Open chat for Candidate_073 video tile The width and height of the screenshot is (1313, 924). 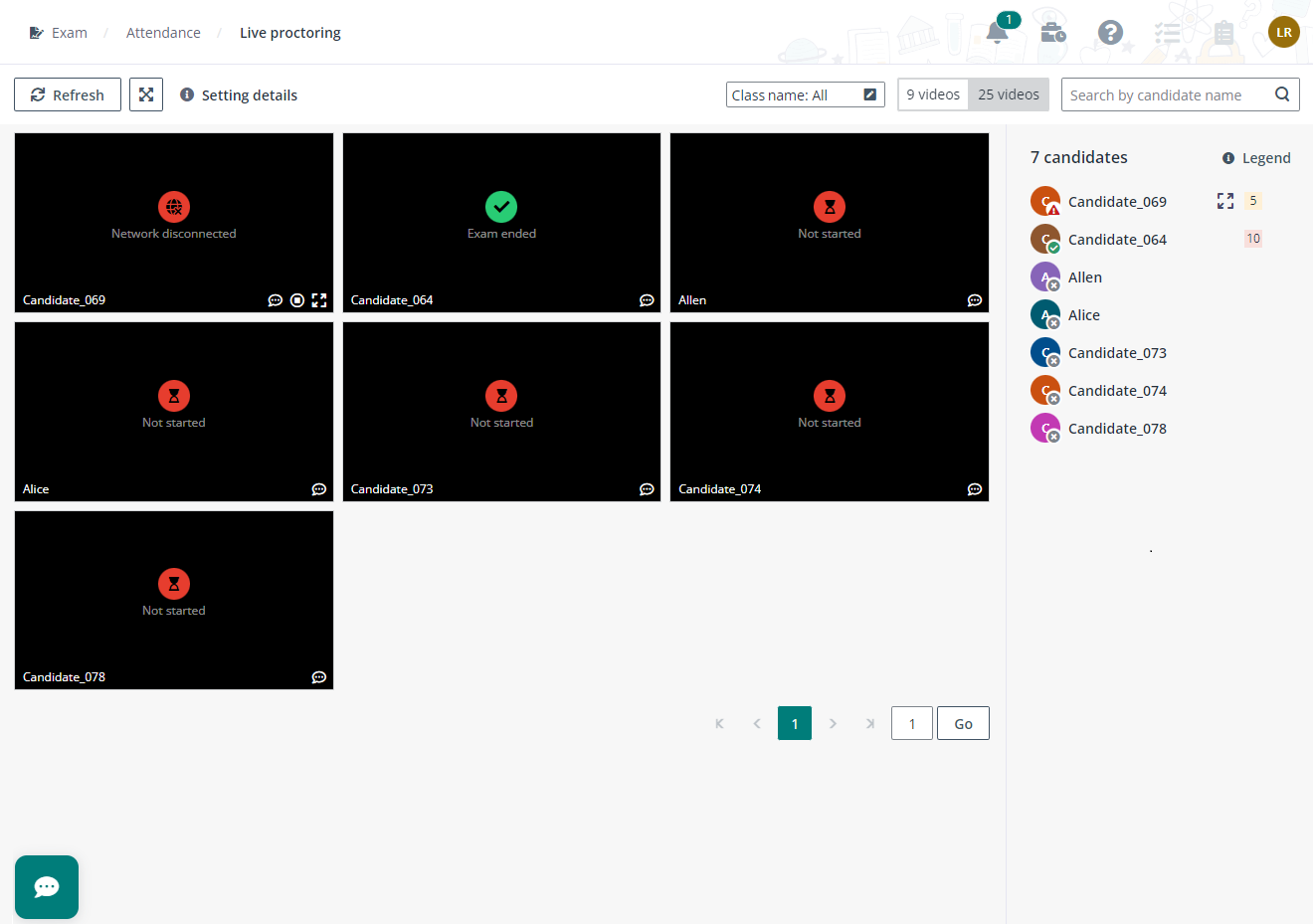pos(647,489)
